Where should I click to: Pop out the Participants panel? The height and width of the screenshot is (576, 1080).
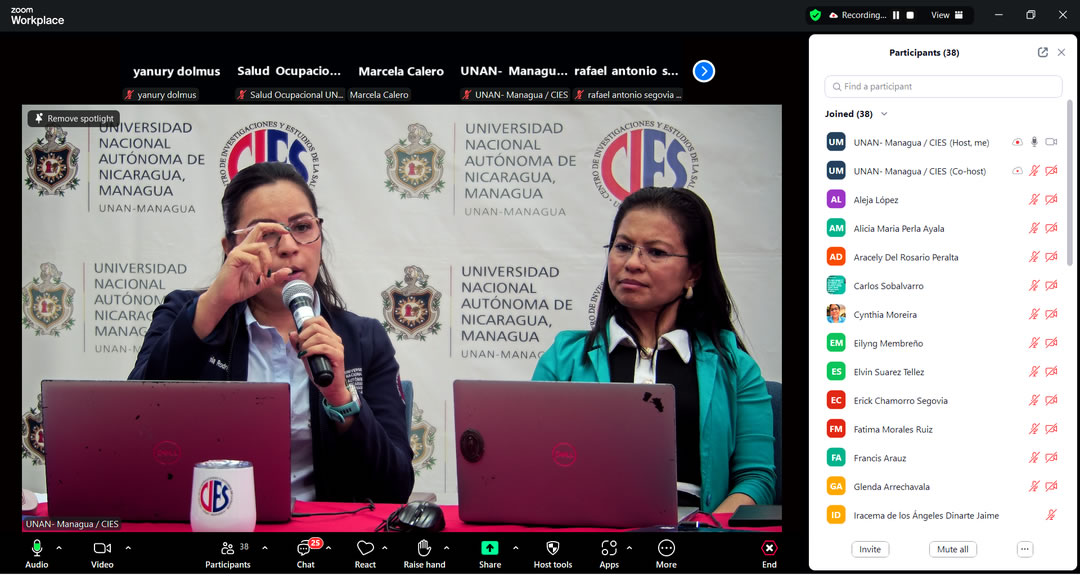pos(1043,52)
